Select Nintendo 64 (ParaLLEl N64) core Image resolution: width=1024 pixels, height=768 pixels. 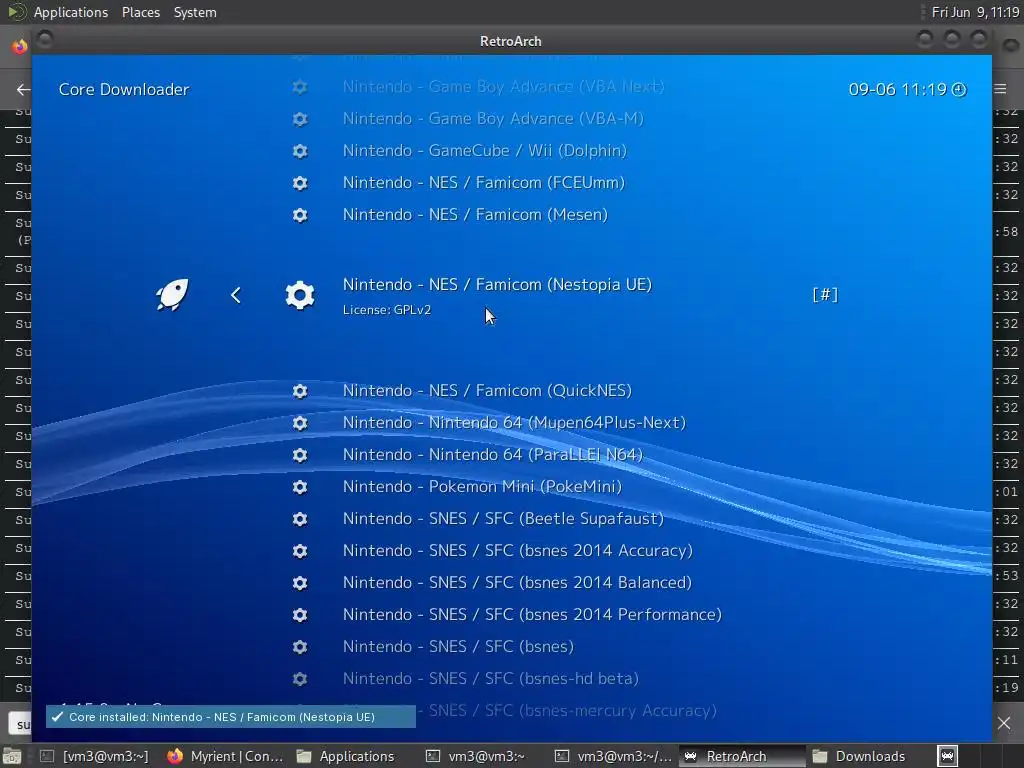click(x=493, y=454)
